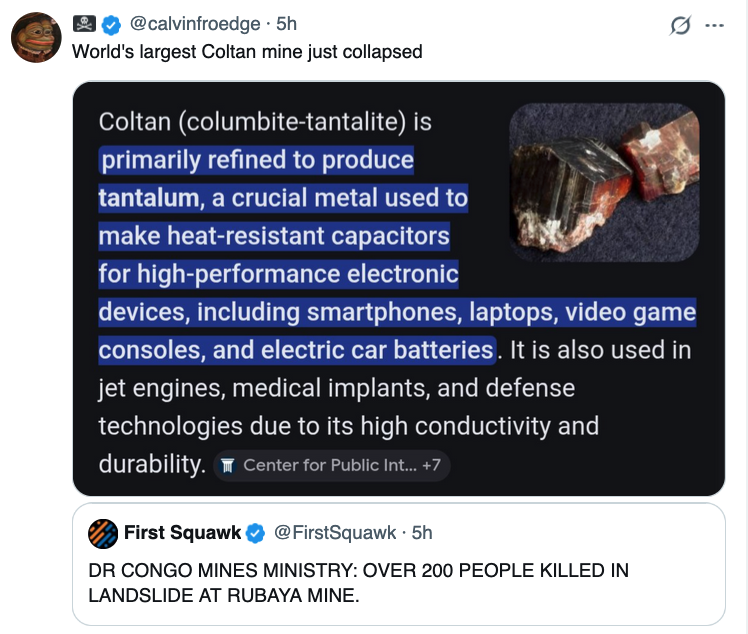The height and width of the screenshot is (634, 748).
Task: Click the quoted tweet's 5h timestamp
Action: [421, 533]
